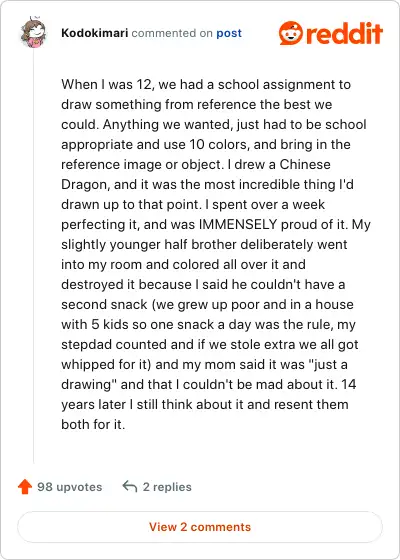Click the "commented on" text

pos(172,33)
